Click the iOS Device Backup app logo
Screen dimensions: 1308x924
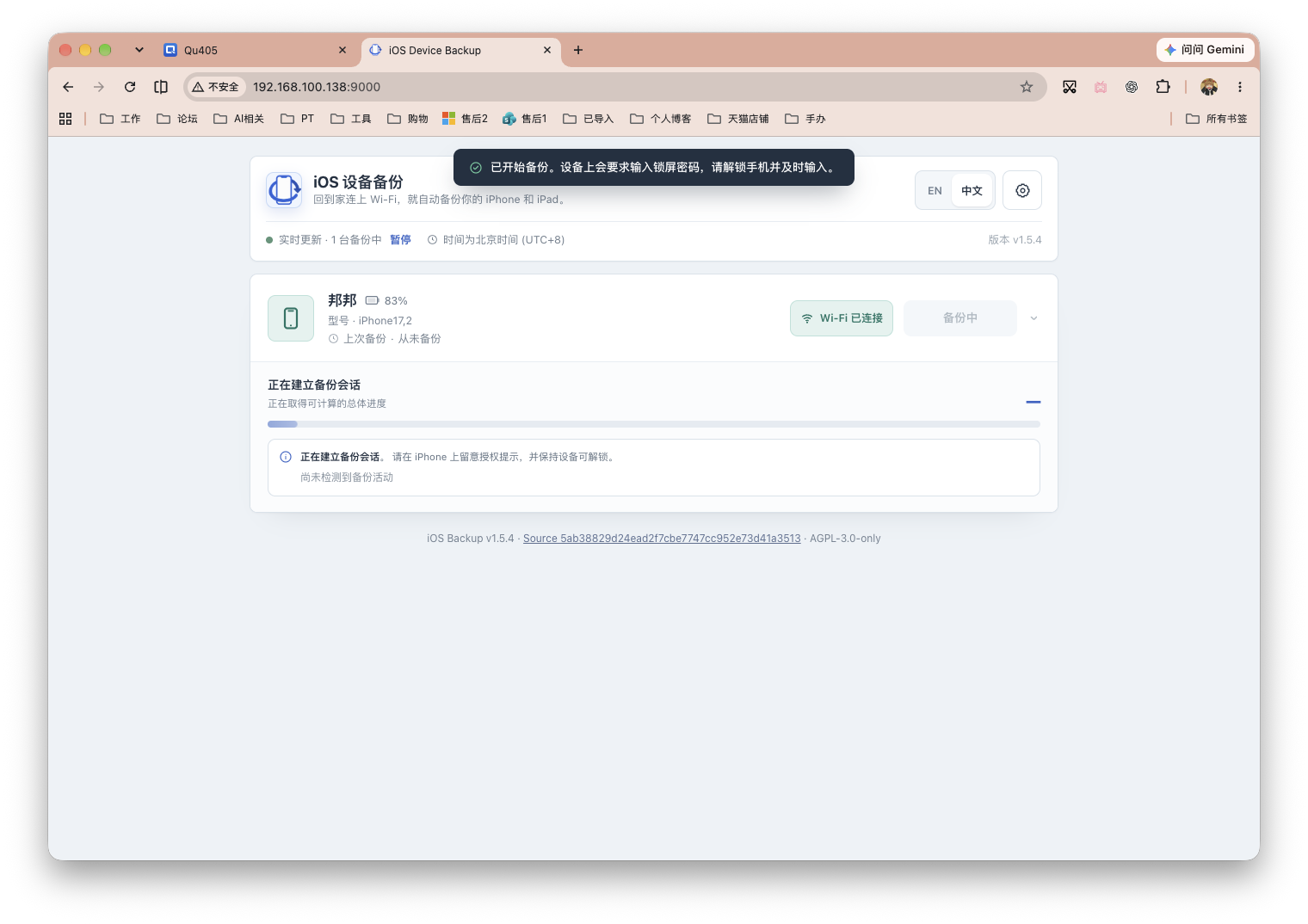pyautogui.click(x=284, y=190)
